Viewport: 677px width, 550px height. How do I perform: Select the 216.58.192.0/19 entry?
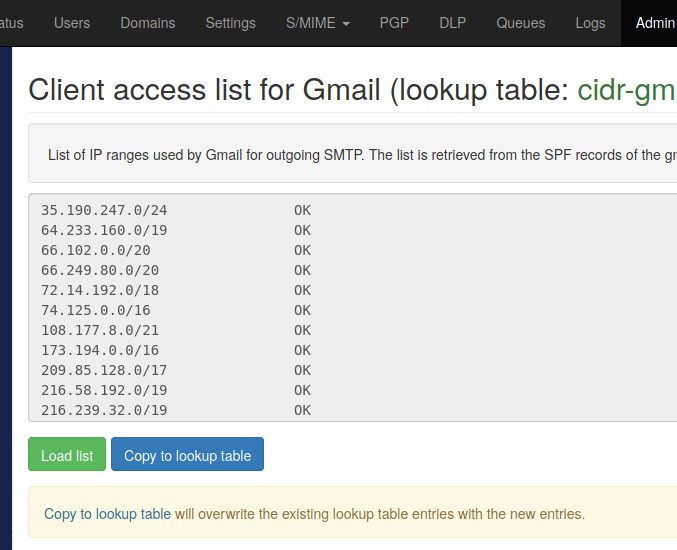[104, 390]
